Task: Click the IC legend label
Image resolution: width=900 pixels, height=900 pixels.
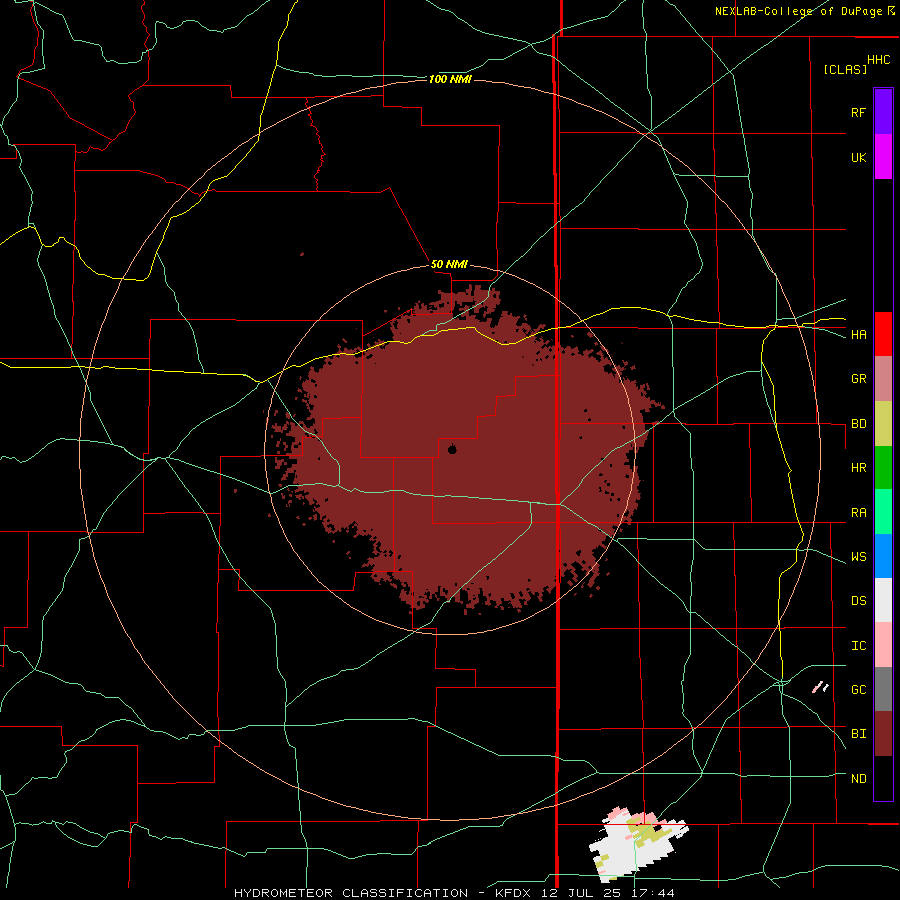Action: 858,646
